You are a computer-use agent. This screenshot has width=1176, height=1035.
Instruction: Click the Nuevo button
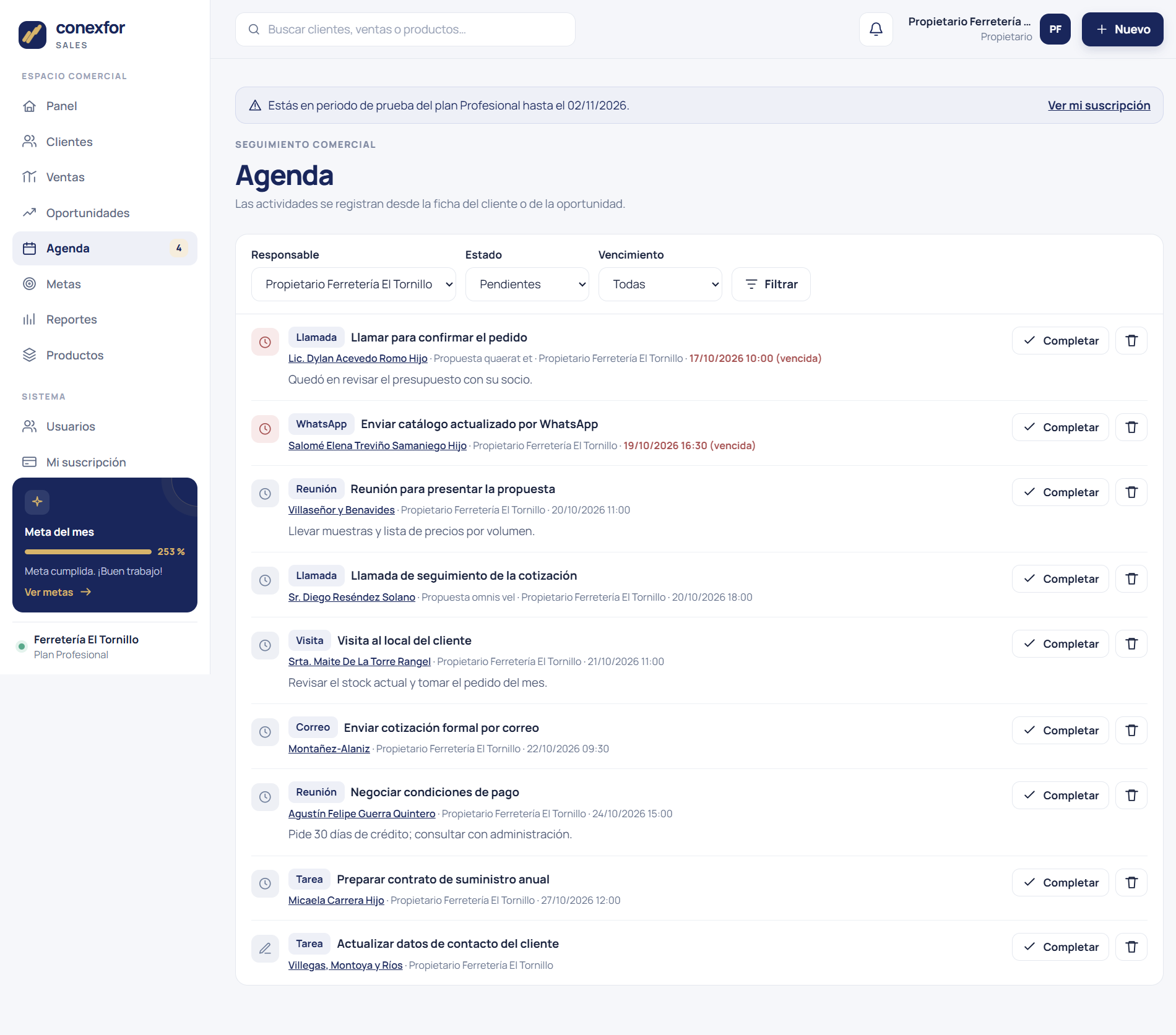pyautogui.click(x=1122, y=29)
